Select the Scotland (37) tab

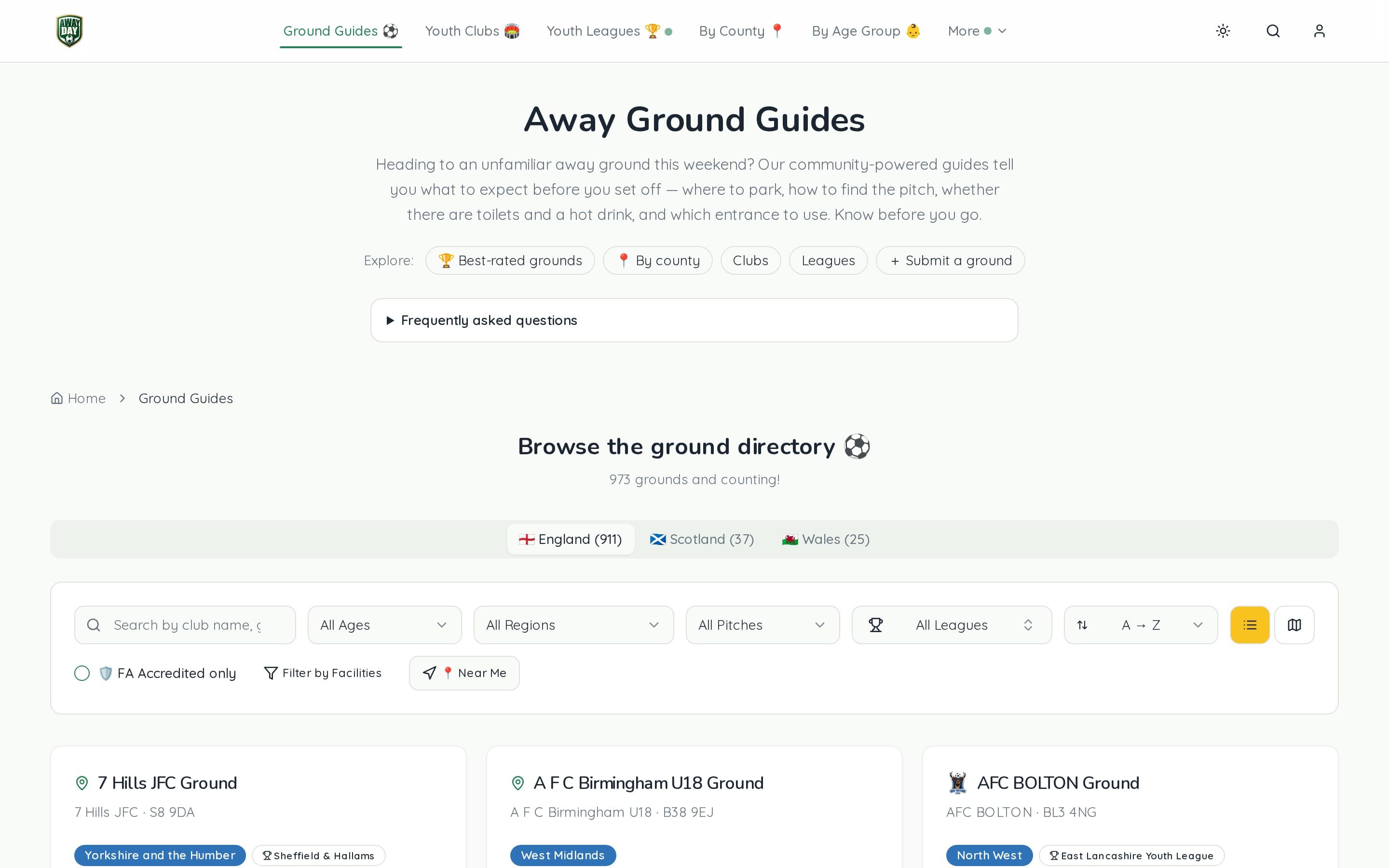click(x=702, y=539)
